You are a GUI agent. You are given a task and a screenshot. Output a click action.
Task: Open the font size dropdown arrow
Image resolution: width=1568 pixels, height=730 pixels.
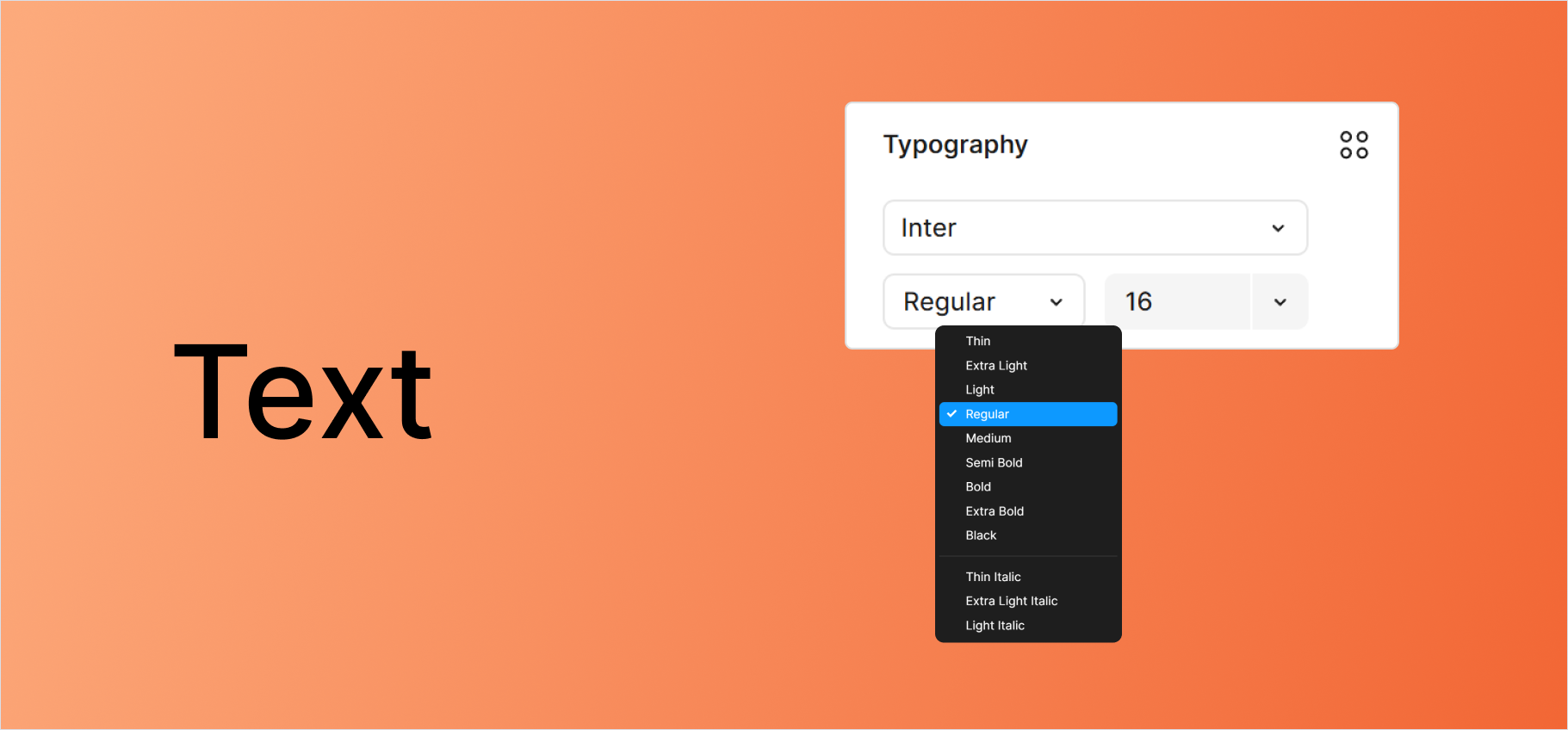click(x=1280, y=302)
